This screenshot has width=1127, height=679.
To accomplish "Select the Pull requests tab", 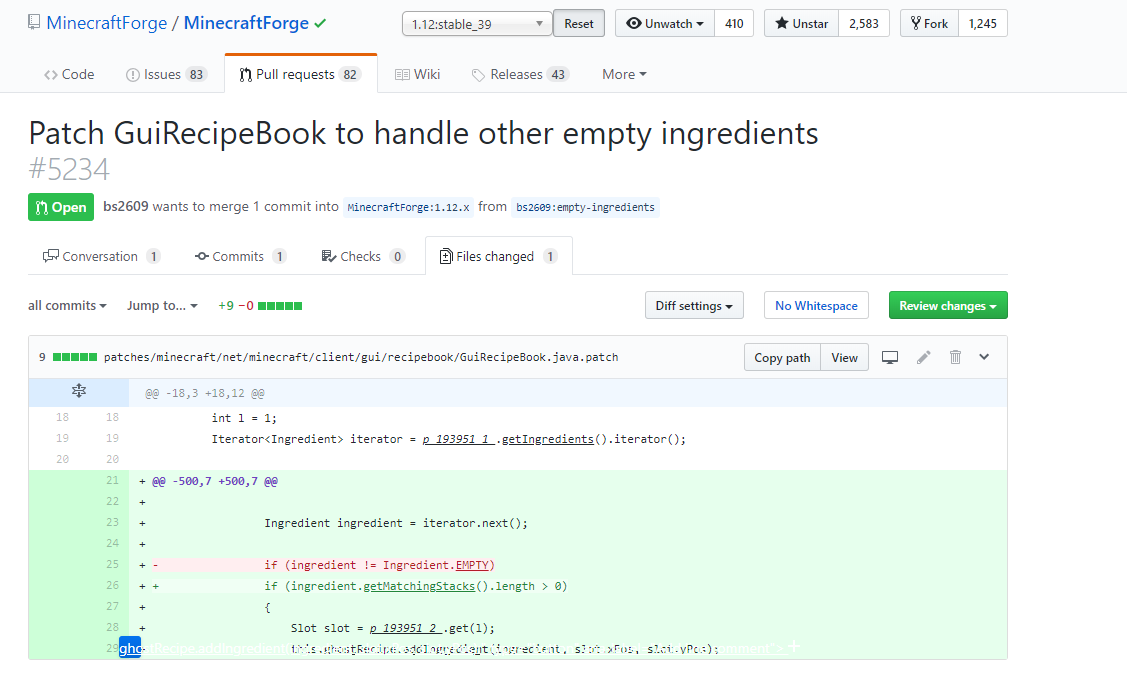I will pyautogui.click(x=300, y=75).
